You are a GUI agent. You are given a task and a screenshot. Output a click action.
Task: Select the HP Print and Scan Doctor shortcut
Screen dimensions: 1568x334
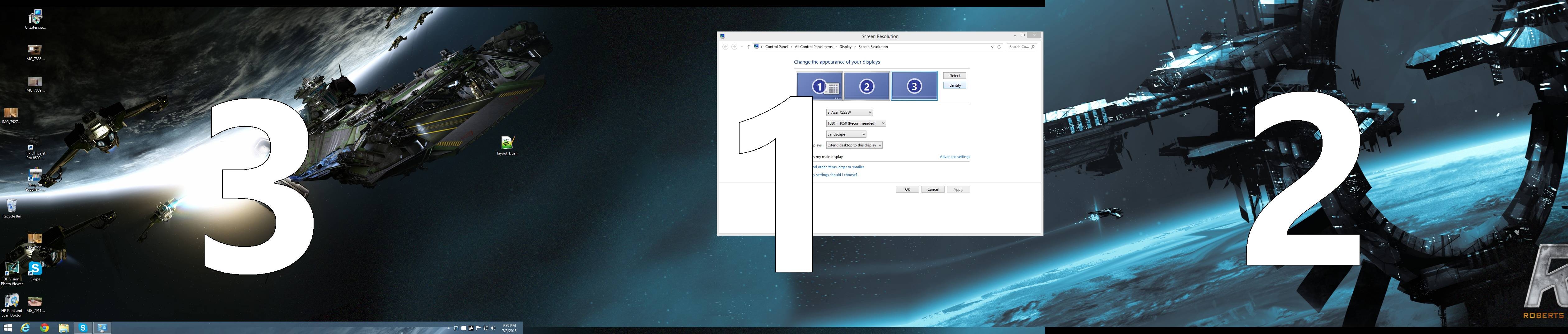tap(12, 305)
